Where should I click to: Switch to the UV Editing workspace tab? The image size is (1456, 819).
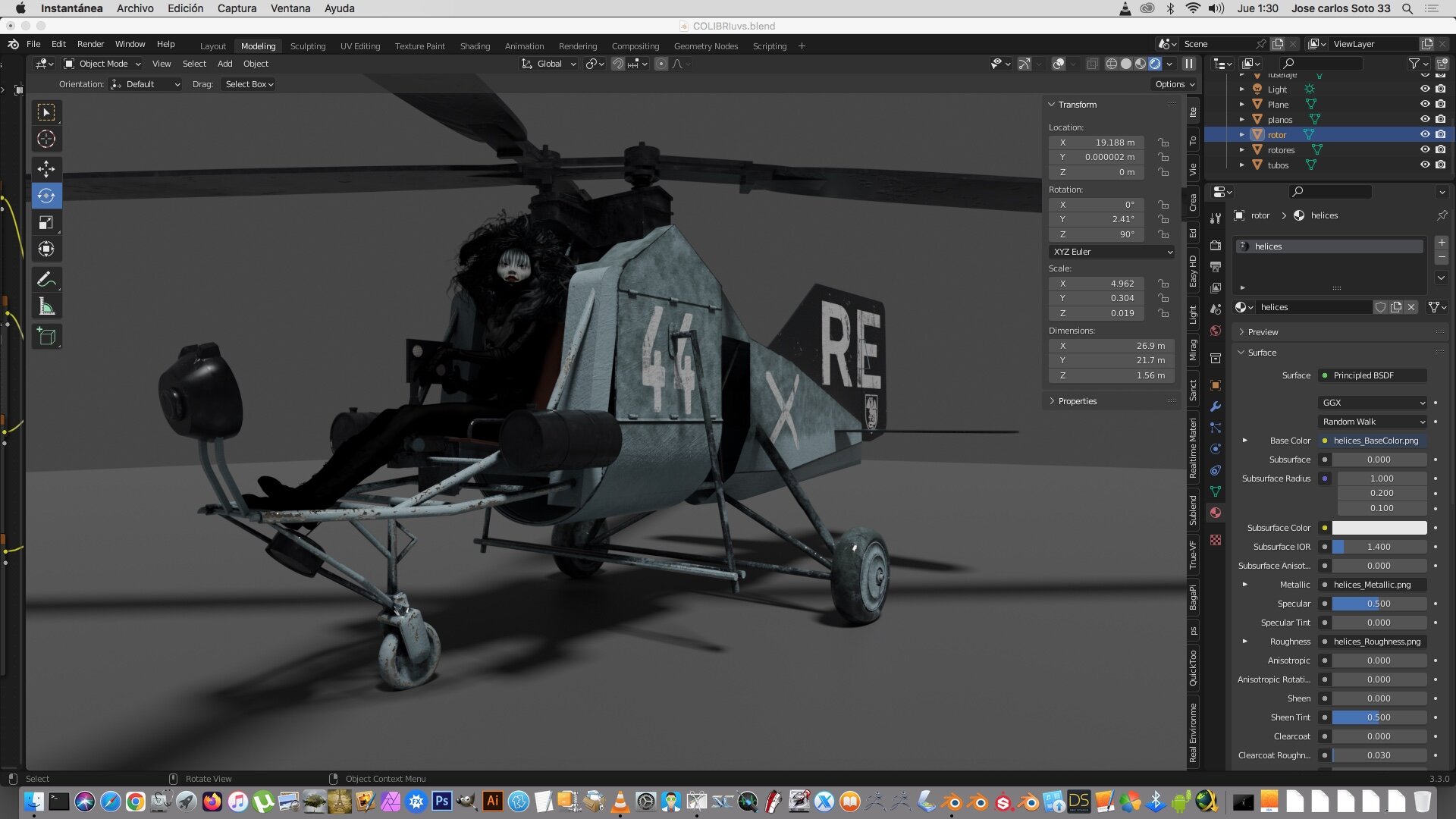[360, 46]
